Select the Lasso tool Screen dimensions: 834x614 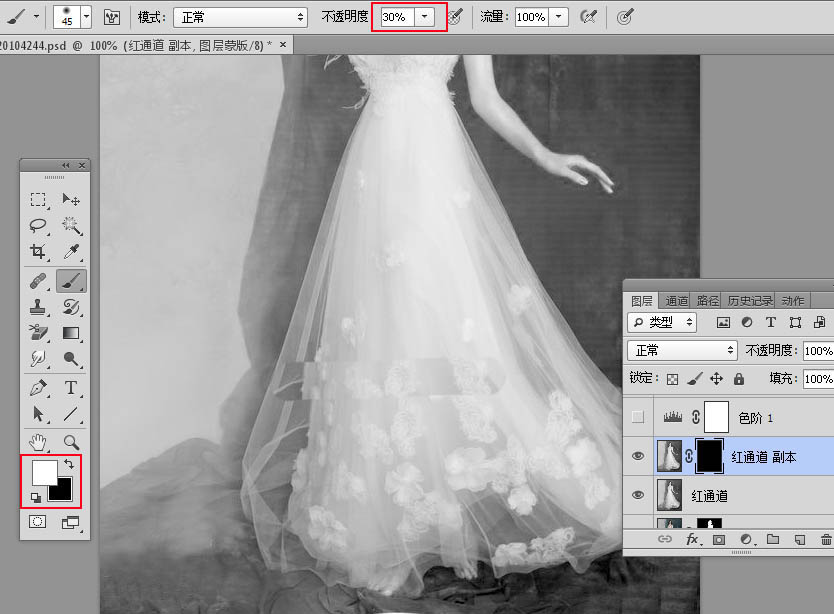[38, 226]
